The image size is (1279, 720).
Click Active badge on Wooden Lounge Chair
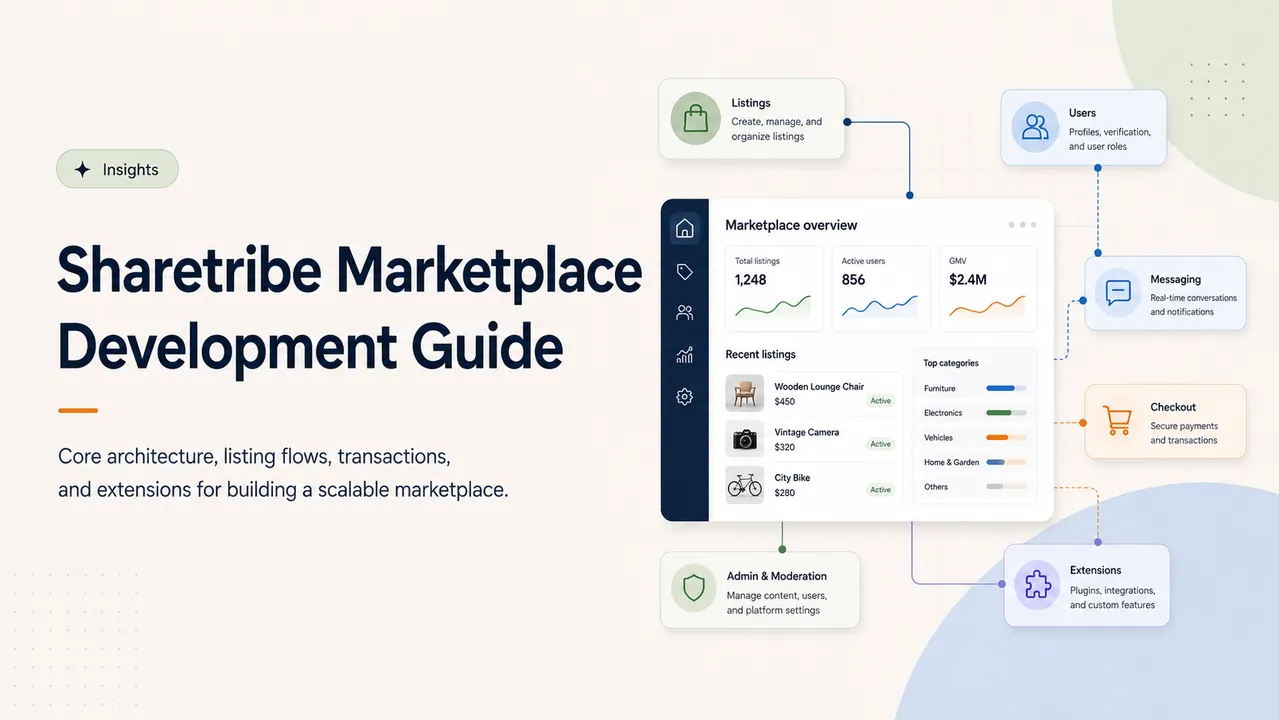[880, 401]
